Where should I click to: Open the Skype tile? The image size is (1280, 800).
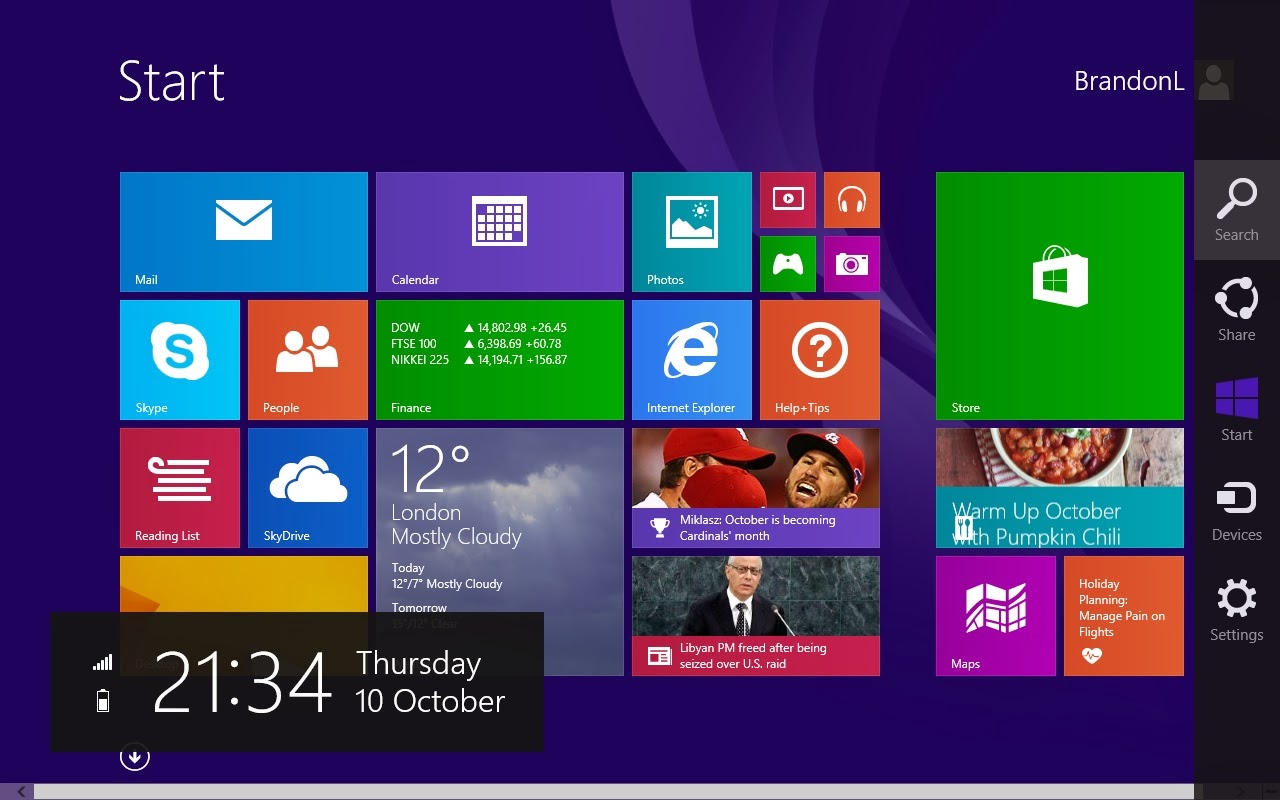[x=180, y=360]
